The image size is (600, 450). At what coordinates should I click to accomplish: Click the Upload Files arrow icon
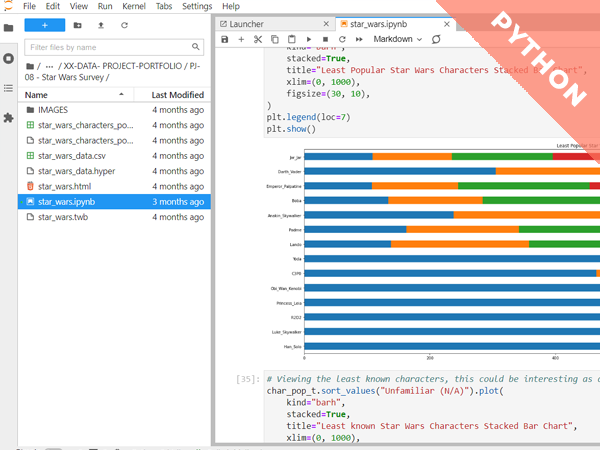(x=101, y=25)
